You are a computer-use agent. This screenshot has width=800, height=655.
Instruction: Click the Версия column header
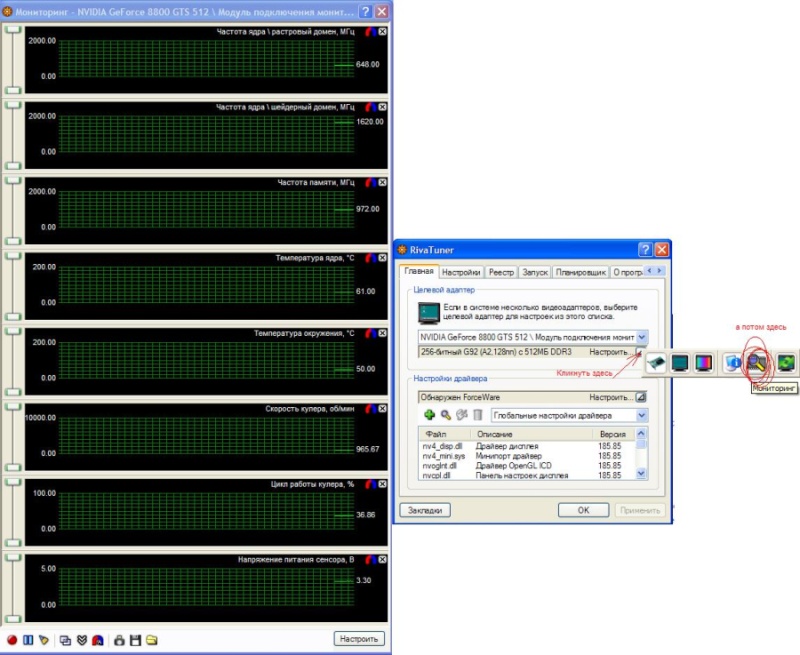(x=614, y=434)
